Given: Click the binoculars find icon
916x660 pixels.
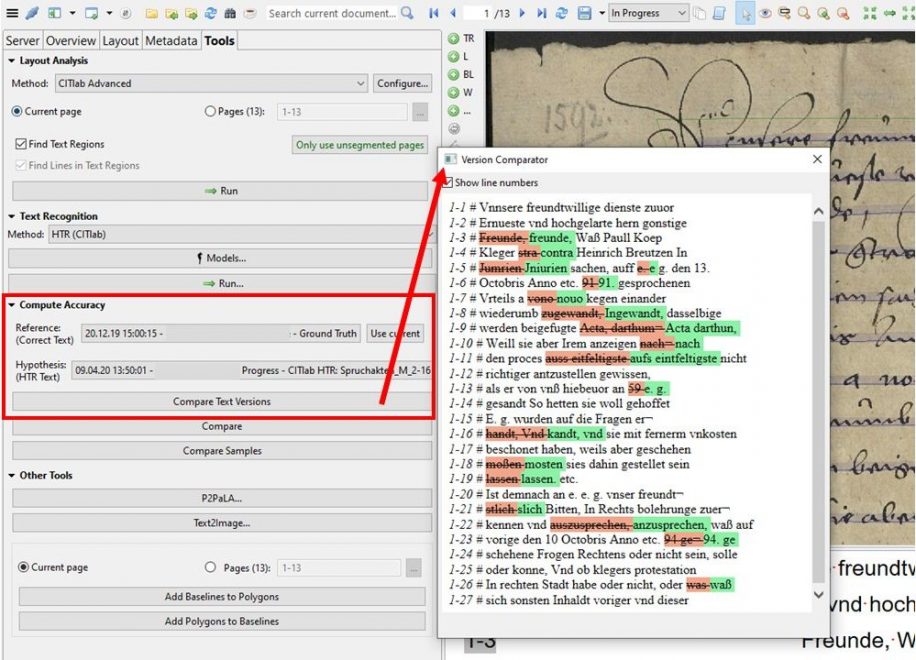Looking at the screenshot, I should [231, 13].
